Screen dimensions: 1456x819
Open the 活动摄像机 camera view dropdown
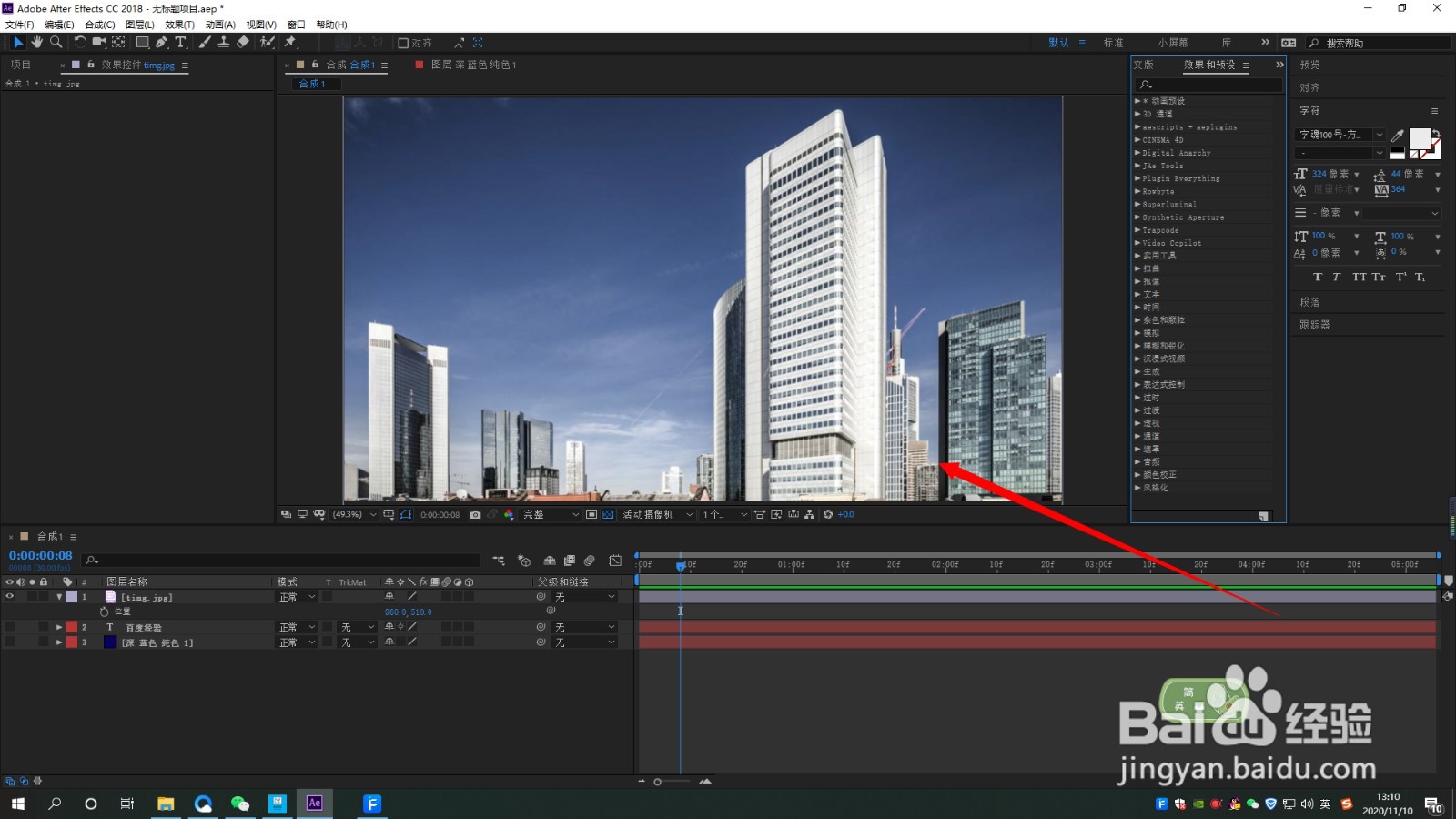tap(657, 514)
